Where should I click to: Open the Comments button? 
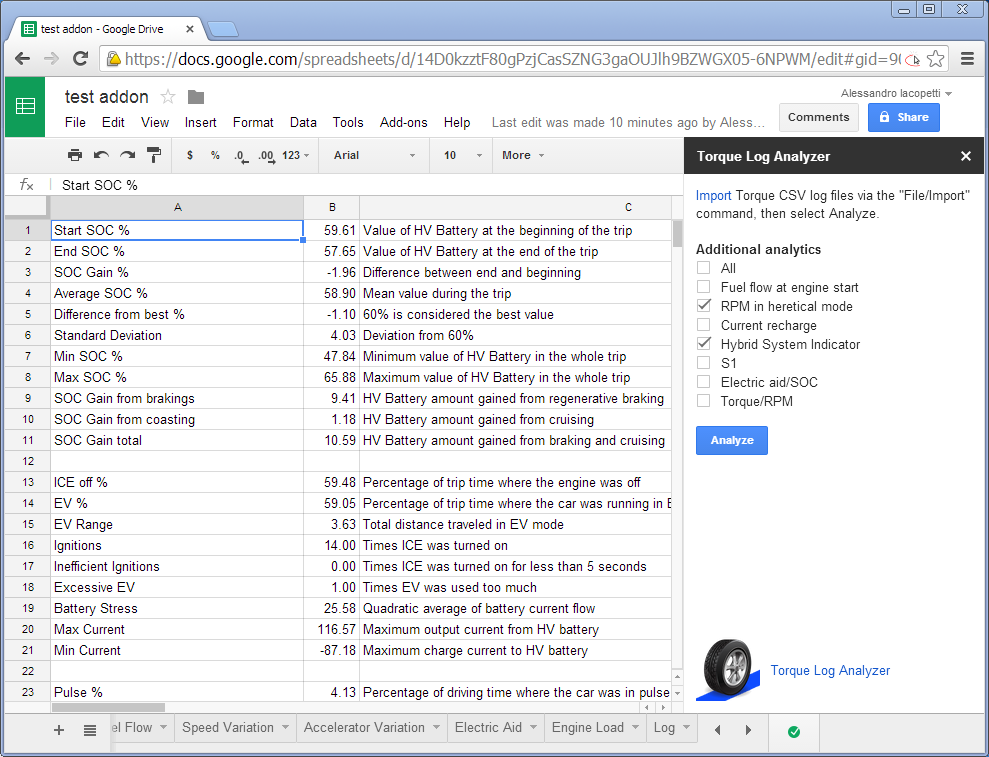click(818, 117)
